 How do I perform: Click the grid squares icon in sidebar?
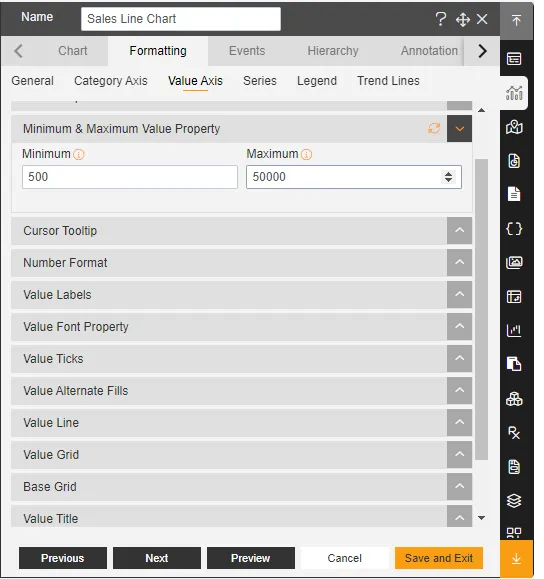coord(514,532)
